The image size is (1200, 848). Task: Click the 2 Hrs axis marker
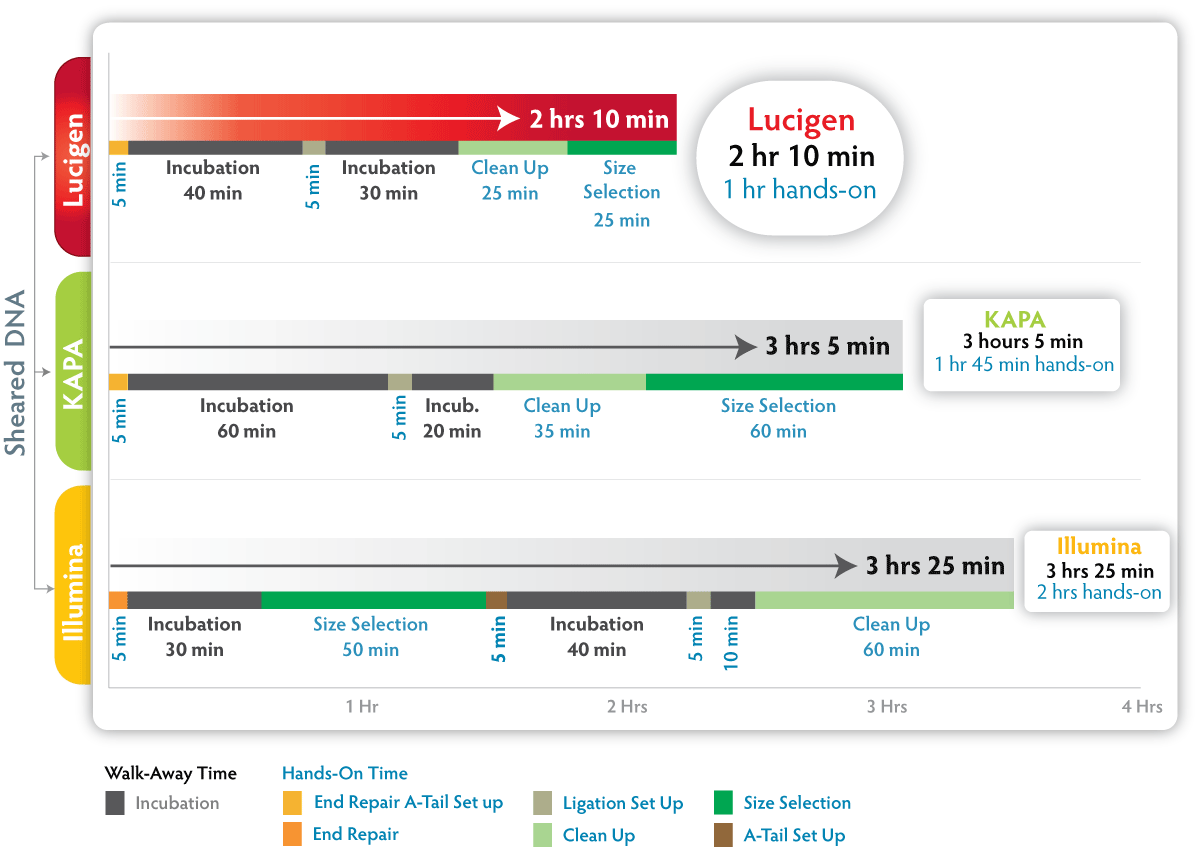coord(627,706)
